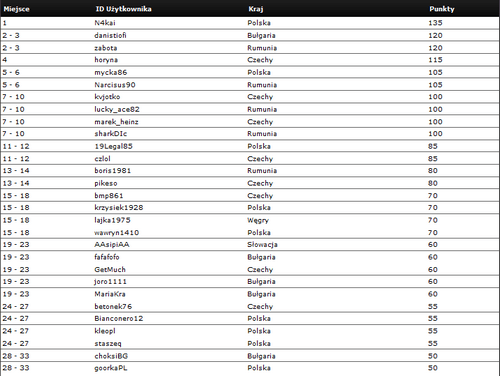Click the AAsipiAA username
The image size is (500, 376).
(112, 245)
